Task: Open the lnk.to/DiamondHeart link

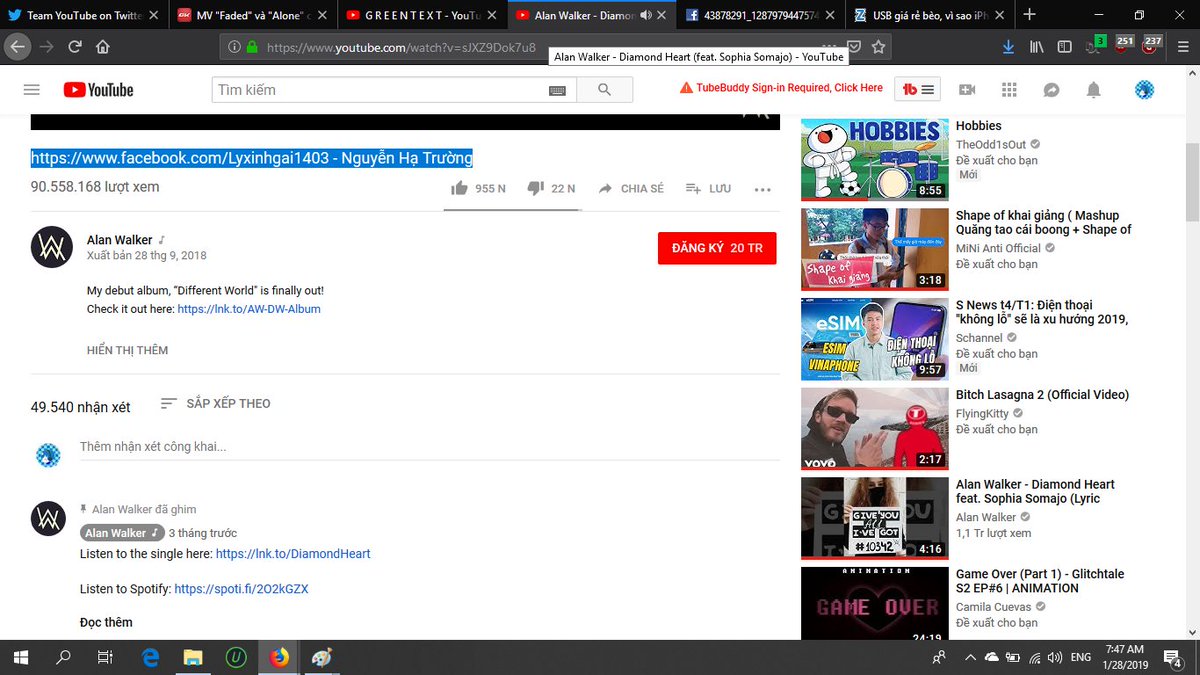Action: (293, 553)
